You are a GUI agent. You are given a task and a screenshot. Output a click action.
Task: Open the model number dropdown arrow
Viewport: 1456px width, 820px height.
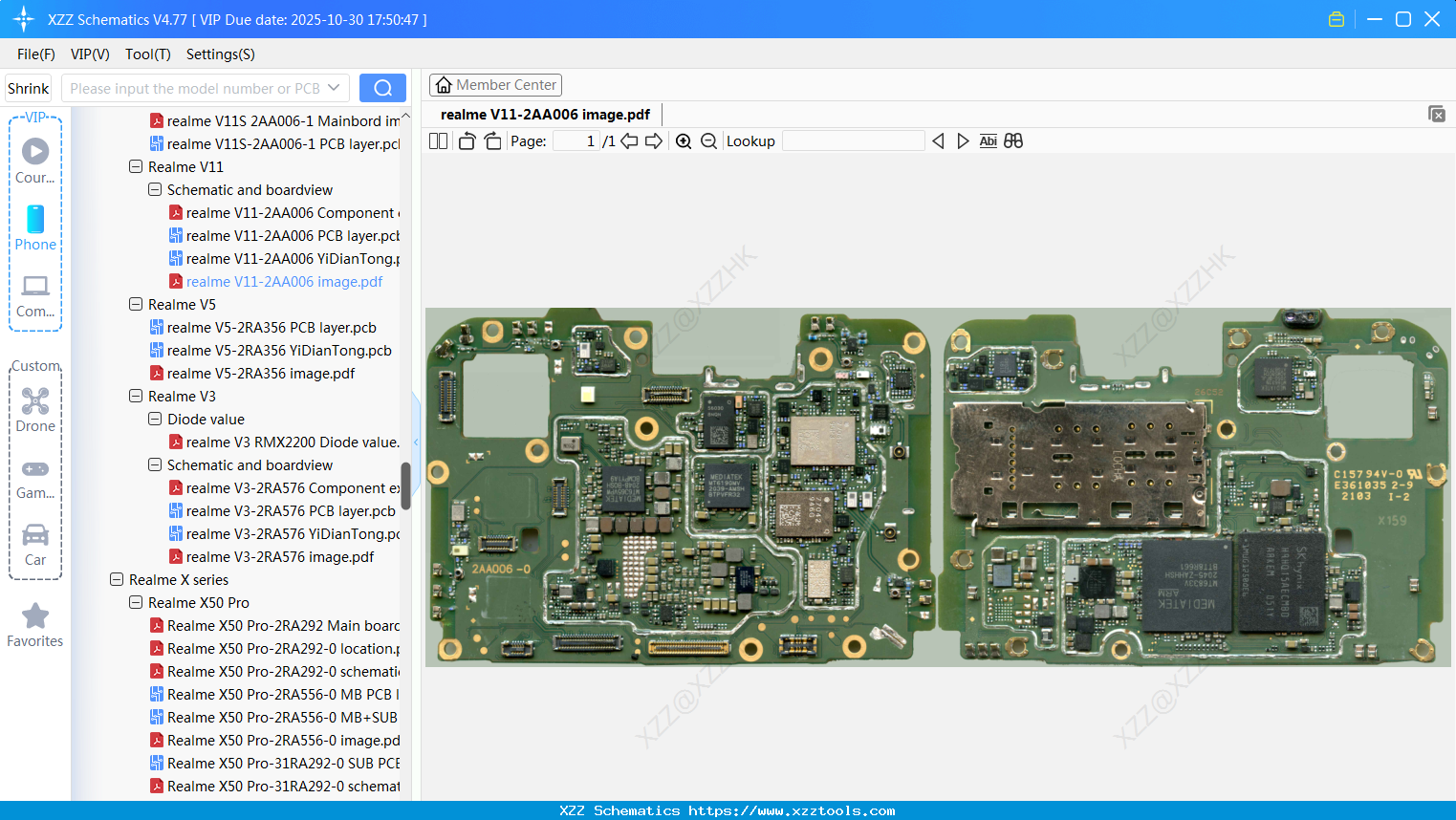pos(334,88)
